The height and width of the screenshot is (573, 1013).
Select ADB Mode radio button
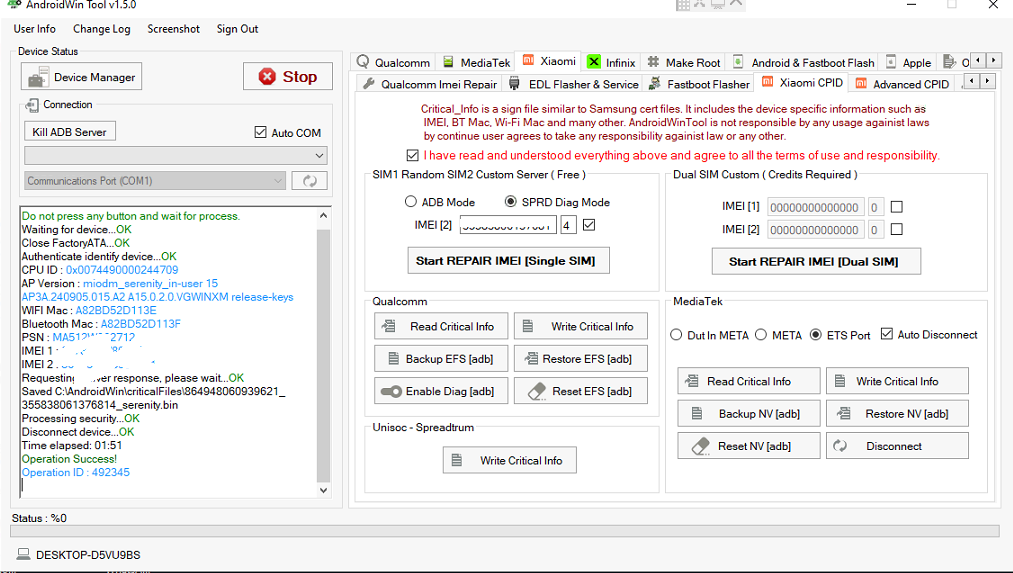pos(410,202)
